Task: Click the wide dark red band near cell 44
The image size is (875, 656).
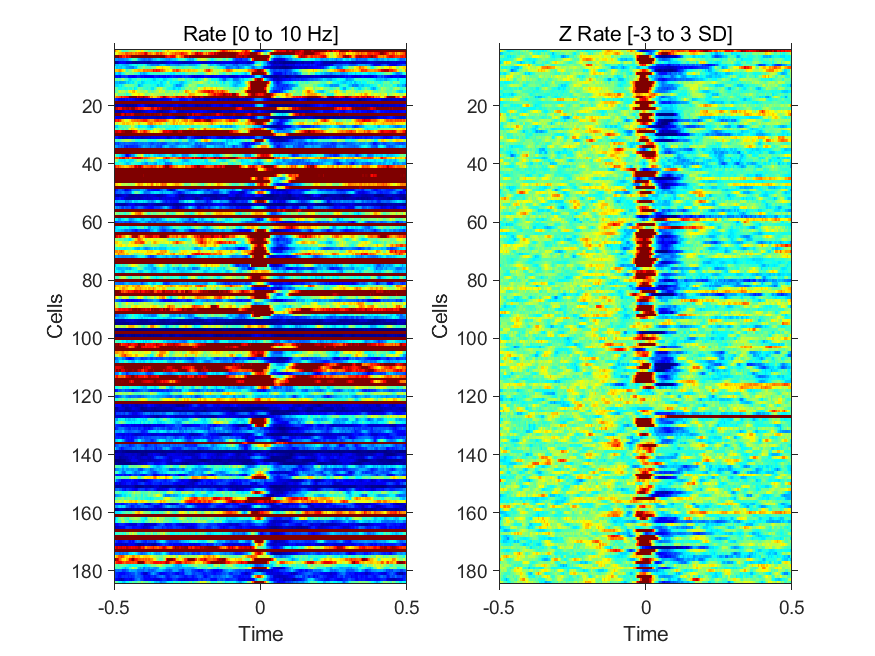Action: point(260,176)
